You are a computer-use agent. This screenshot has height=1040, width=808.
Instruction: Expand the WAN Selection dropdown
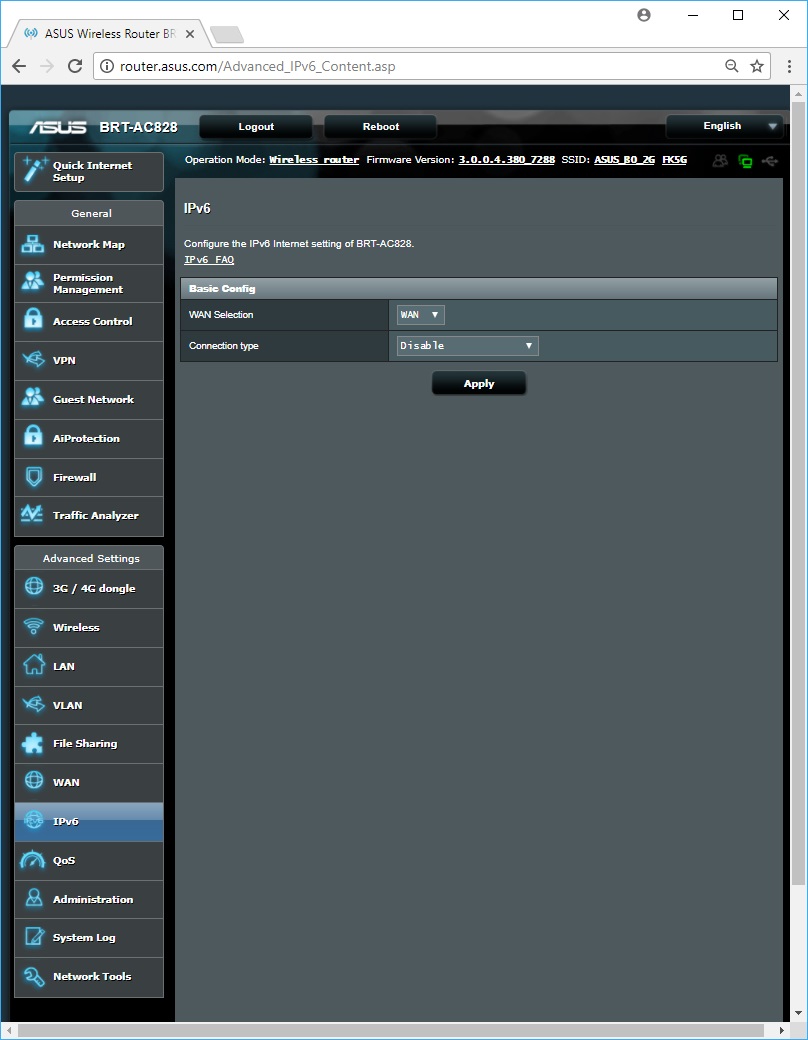click(420, 315)
